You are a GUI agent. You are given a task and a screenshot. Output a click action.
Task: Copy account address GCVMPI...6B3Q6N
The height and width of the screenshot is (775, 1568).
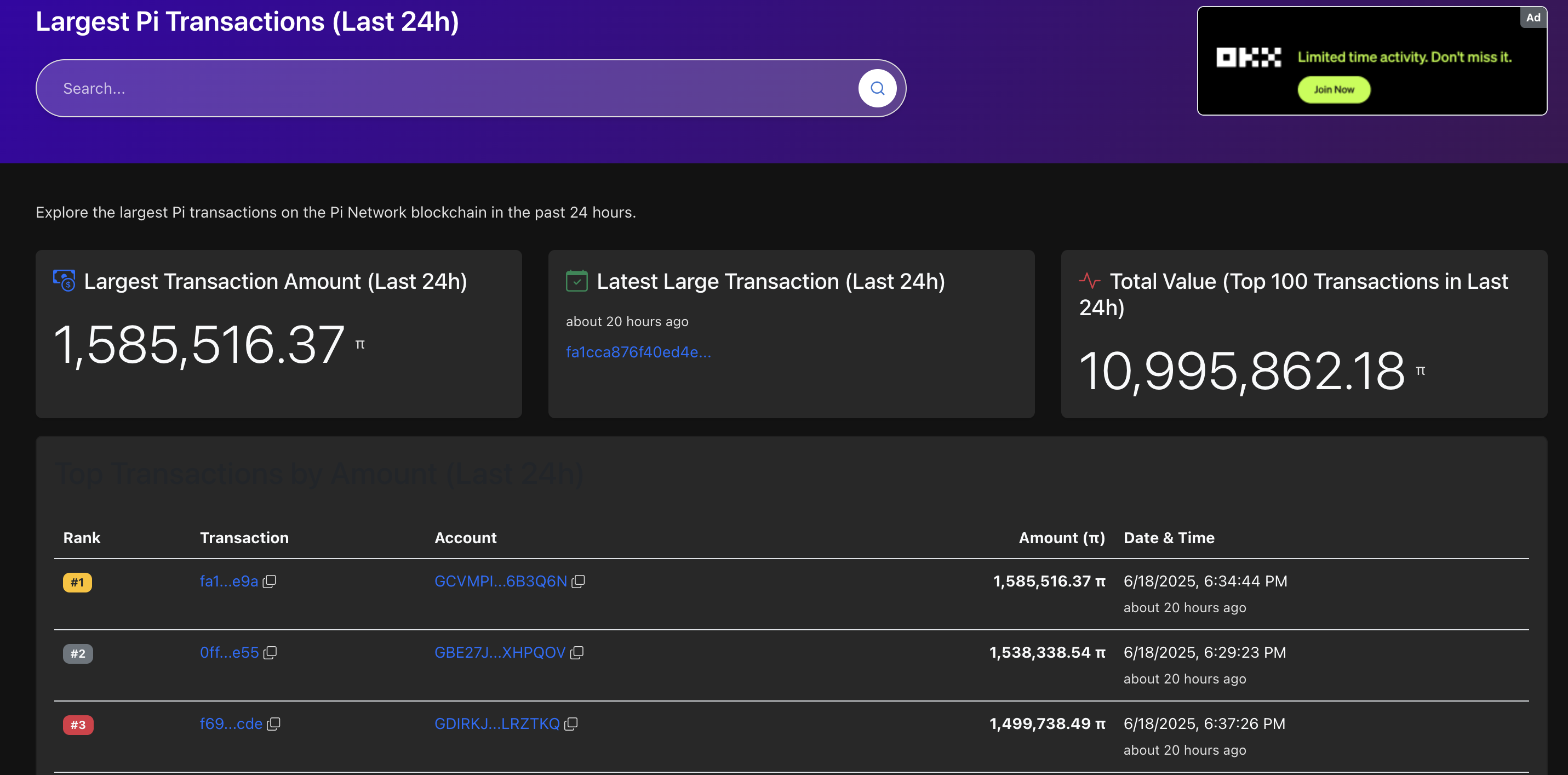pyautogui.click(x=578, y=582)
